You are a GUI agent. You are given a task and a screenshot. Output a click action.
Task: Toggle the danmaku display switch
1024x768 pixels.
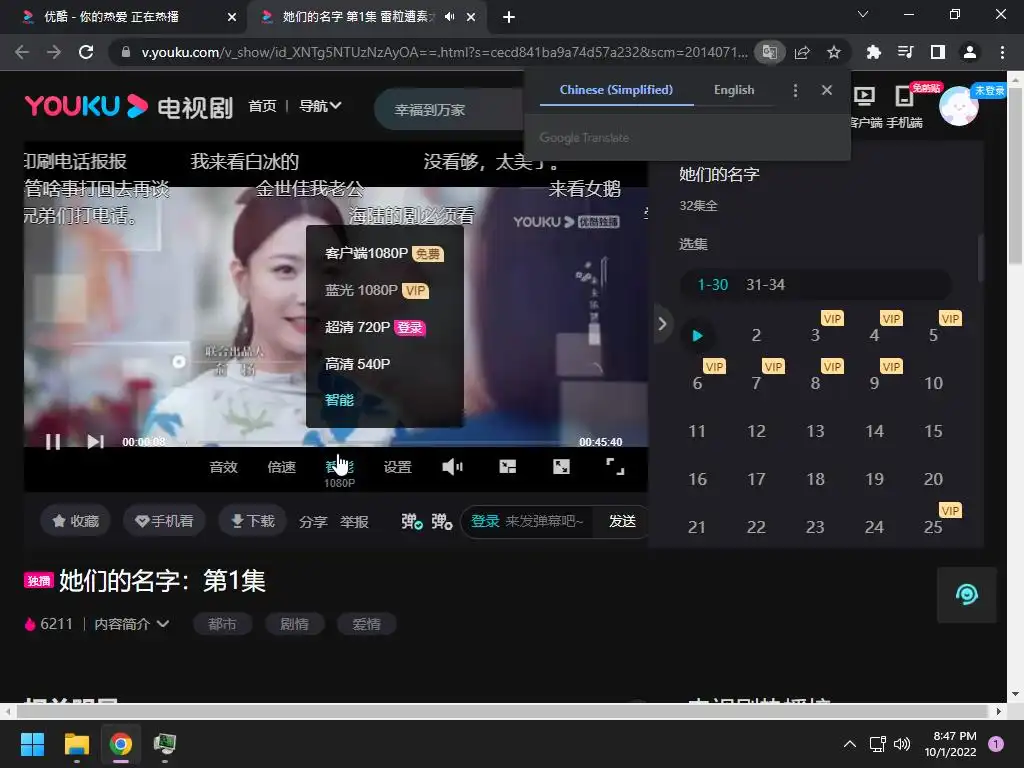[411, 521]
